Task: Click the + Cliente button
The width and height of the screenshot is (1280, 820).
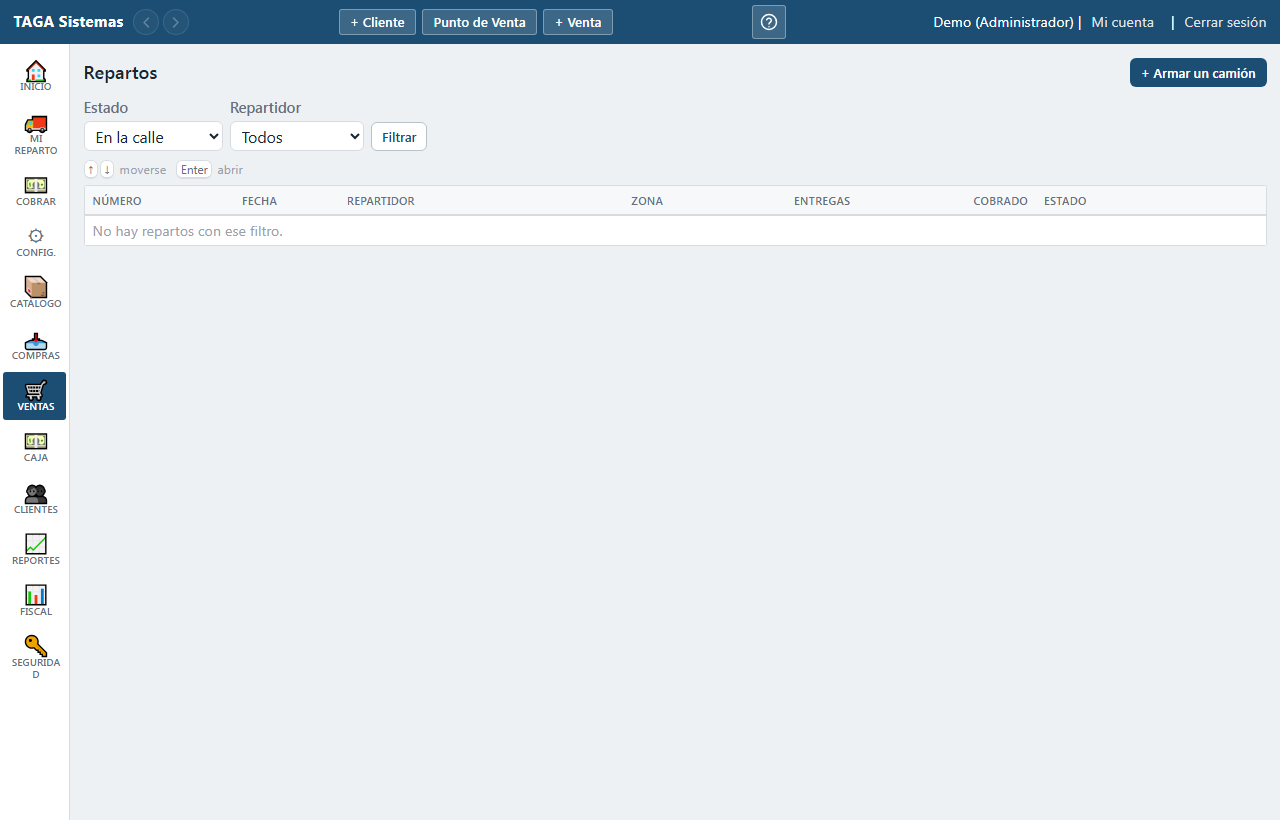Action: (x=377, y=22)
